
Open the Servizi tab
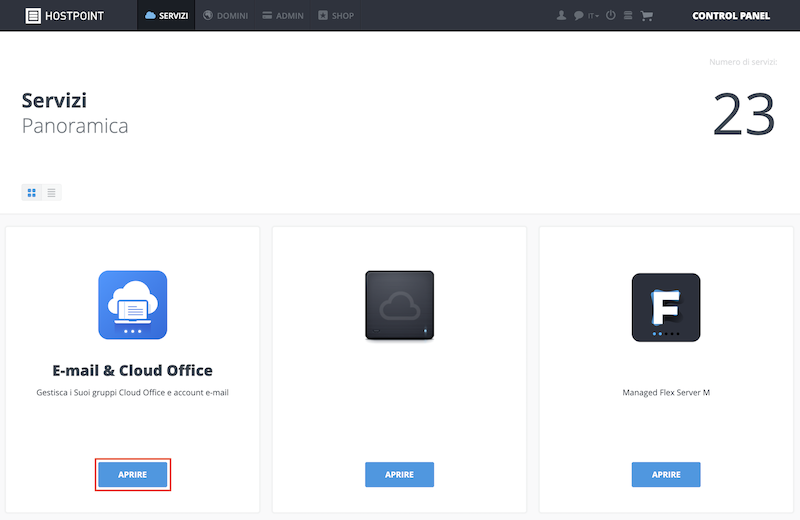click(166, 16)
